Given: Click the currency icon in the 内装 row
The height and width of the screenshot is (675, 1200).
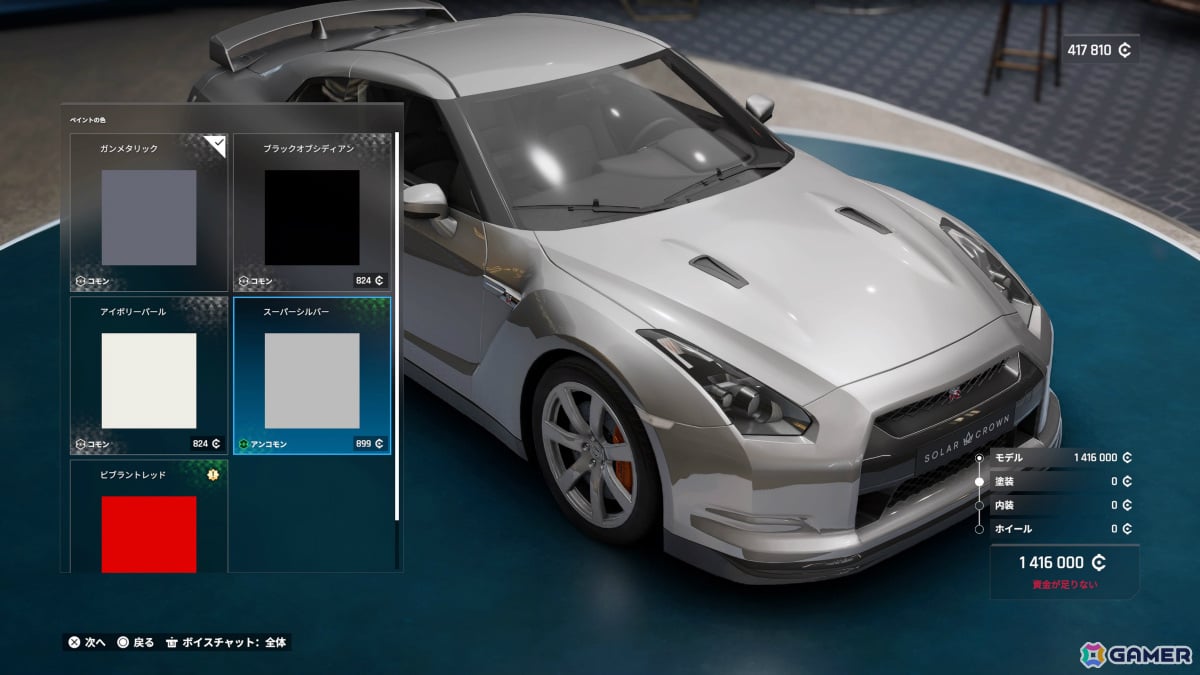Looking at the screenshot, I should 1127,505.
